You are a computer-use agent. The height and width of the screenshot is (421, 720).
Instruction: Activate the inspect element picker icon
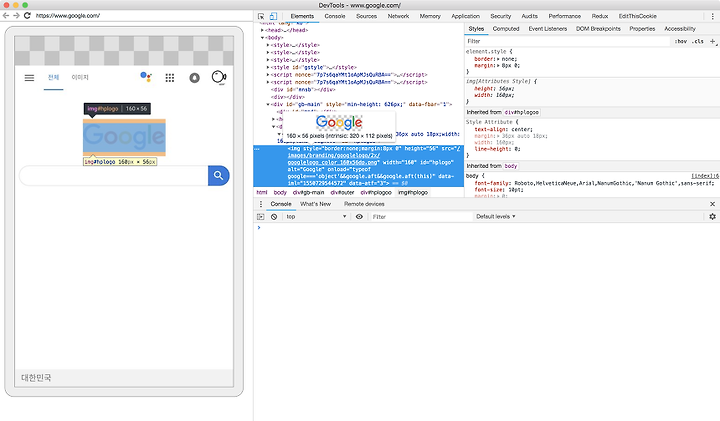click(x=261, y=16)
